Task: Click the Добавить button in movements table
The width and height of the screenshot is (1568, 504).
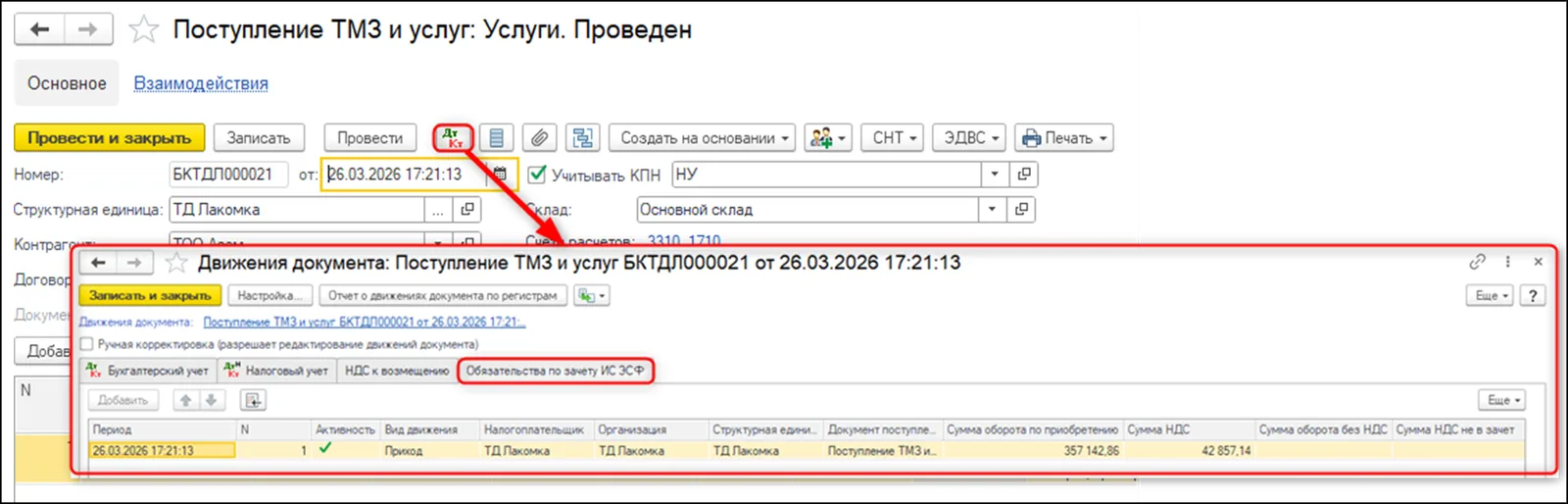Action: 123,400
